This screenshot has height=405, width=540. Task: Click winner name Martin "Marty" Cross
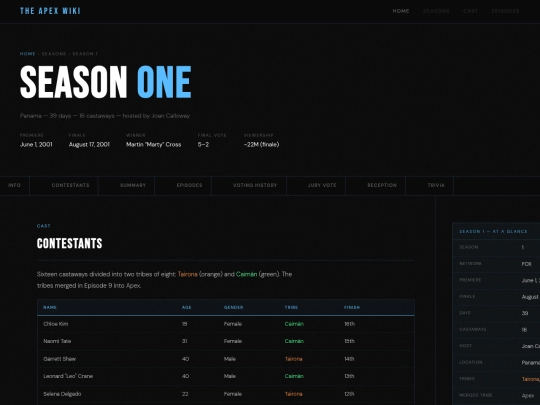[154, 145]
